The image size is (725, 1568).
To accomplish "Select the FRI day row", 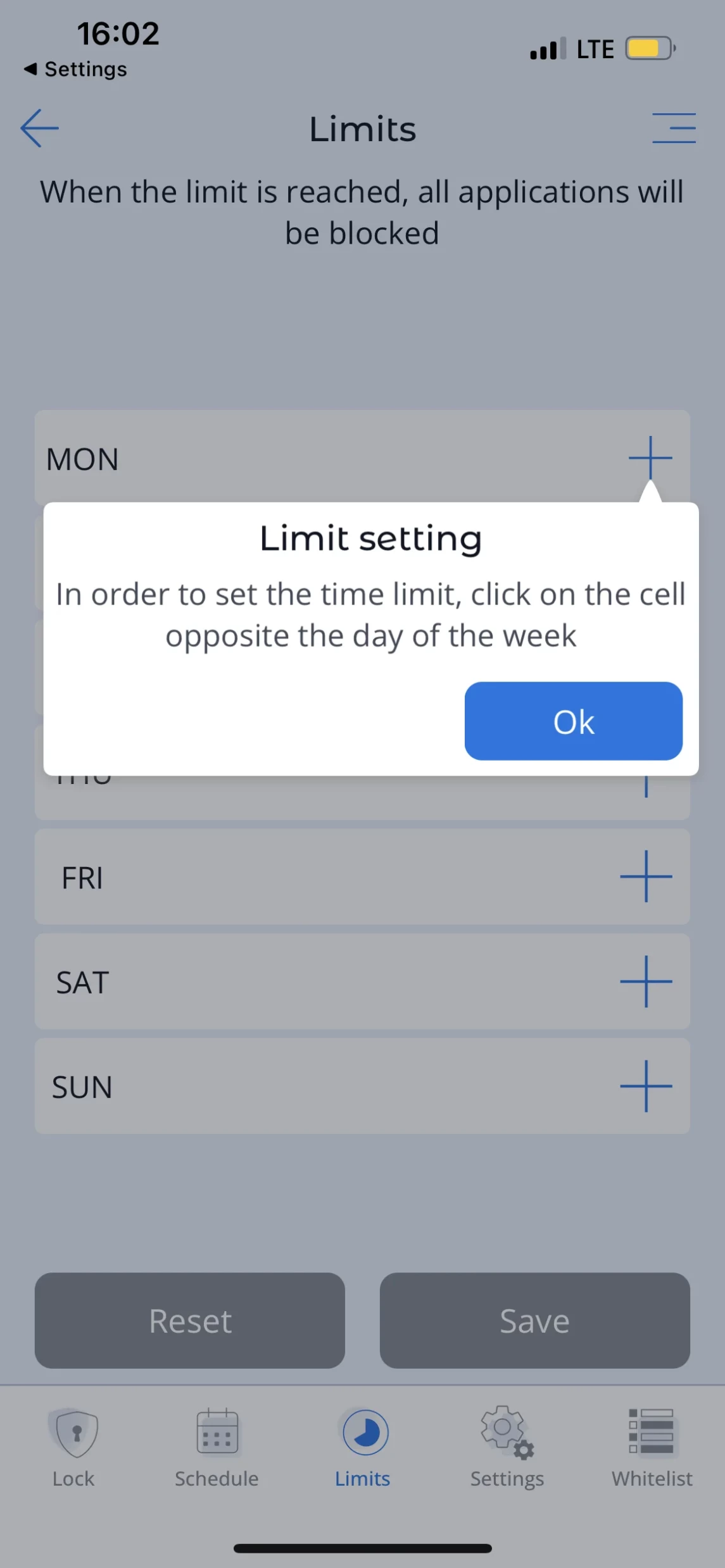I will (x=317, y=877).
